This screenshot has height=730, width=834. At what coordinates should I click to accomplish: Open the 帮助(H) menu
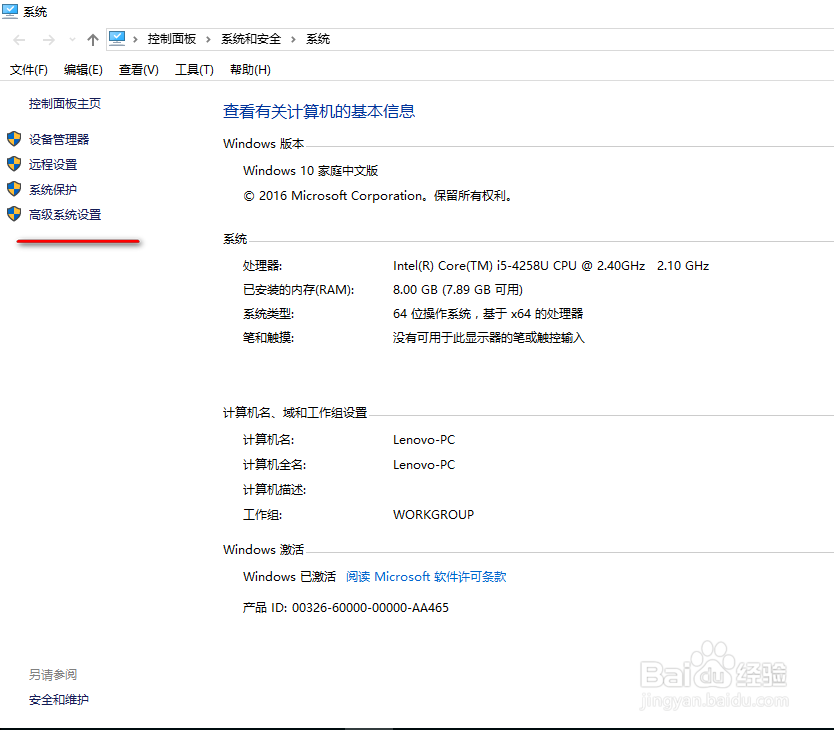pos(250,70)
